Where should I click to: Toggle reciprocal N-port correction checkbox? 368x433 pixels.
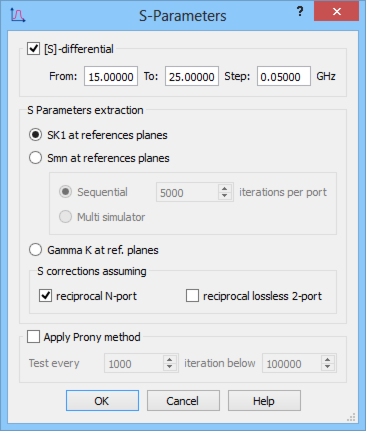45,296
